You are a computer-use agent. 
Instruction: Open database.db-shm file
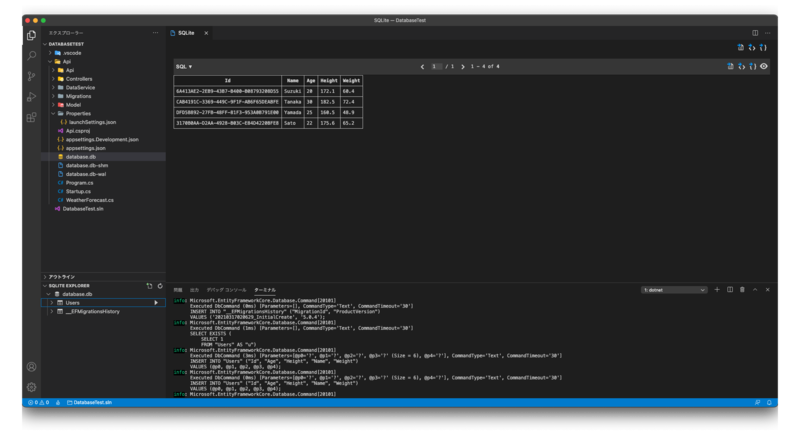87,166
